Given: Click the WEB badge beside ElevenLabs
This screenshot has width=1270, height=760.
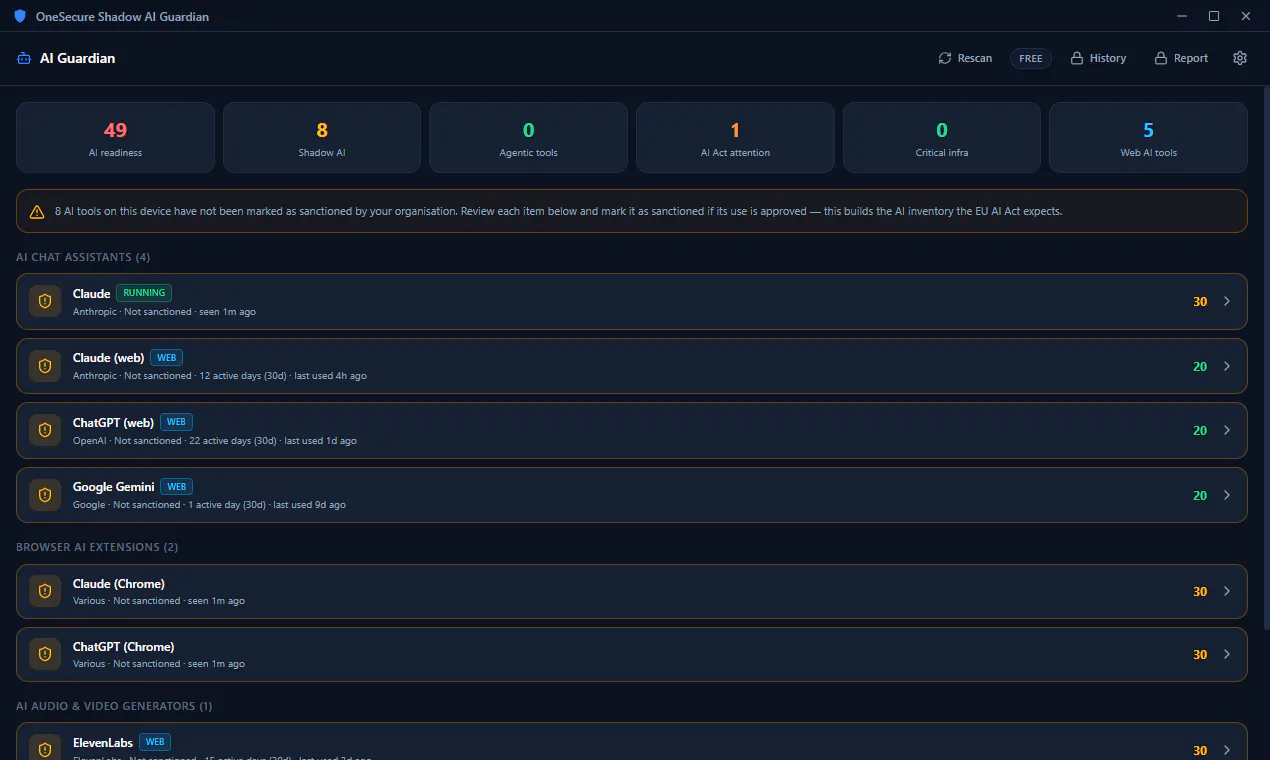Looking at the screenshot, I should click(x=155, y=742).
